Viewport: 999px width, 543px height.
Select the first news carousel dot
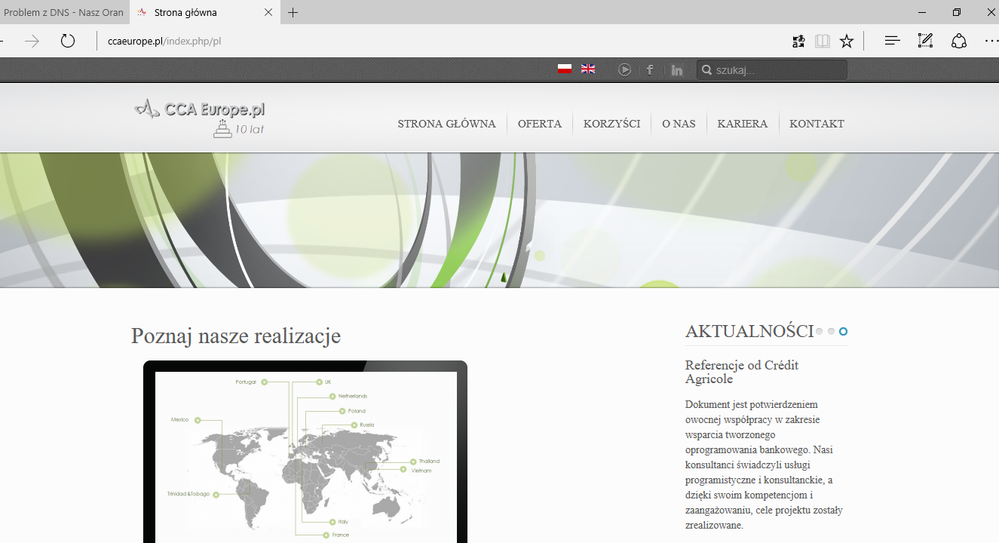(x=820, y=331)
